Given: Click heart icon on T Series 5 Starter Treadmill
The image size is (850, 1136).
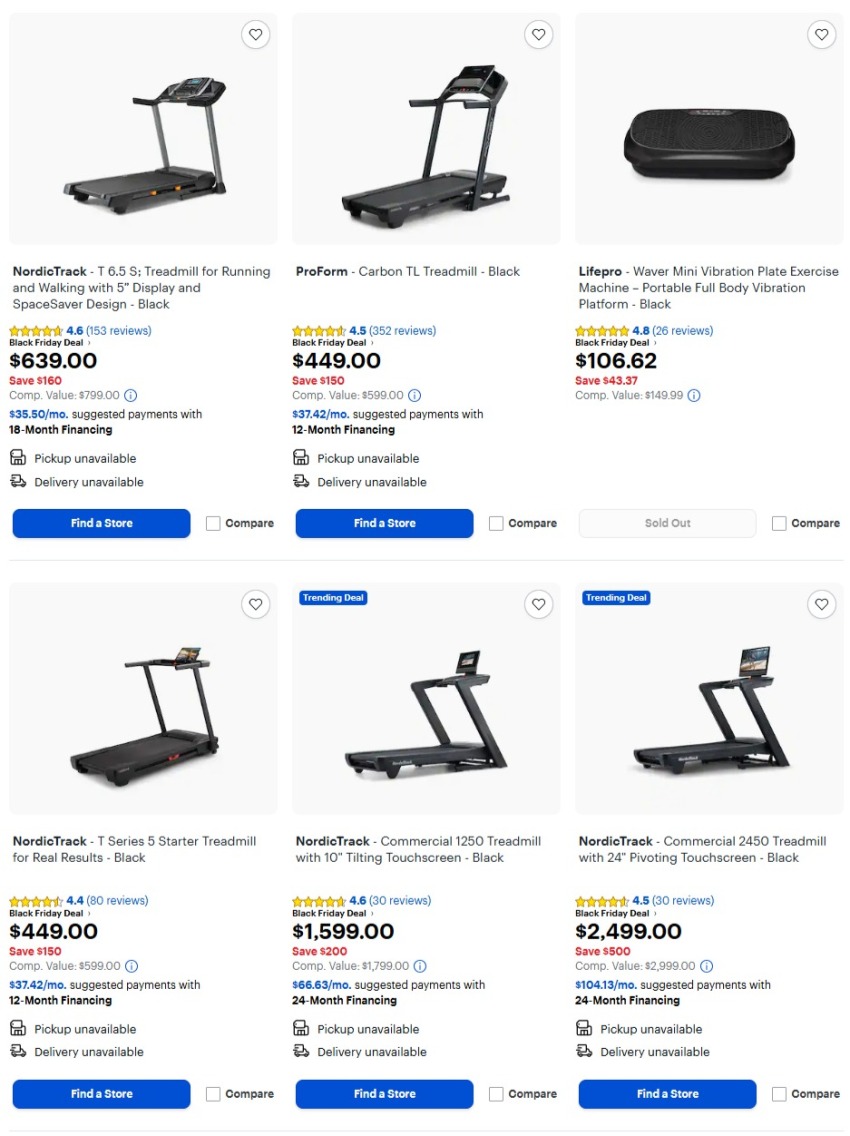Looking at the screenshot, I should (255, 604).
